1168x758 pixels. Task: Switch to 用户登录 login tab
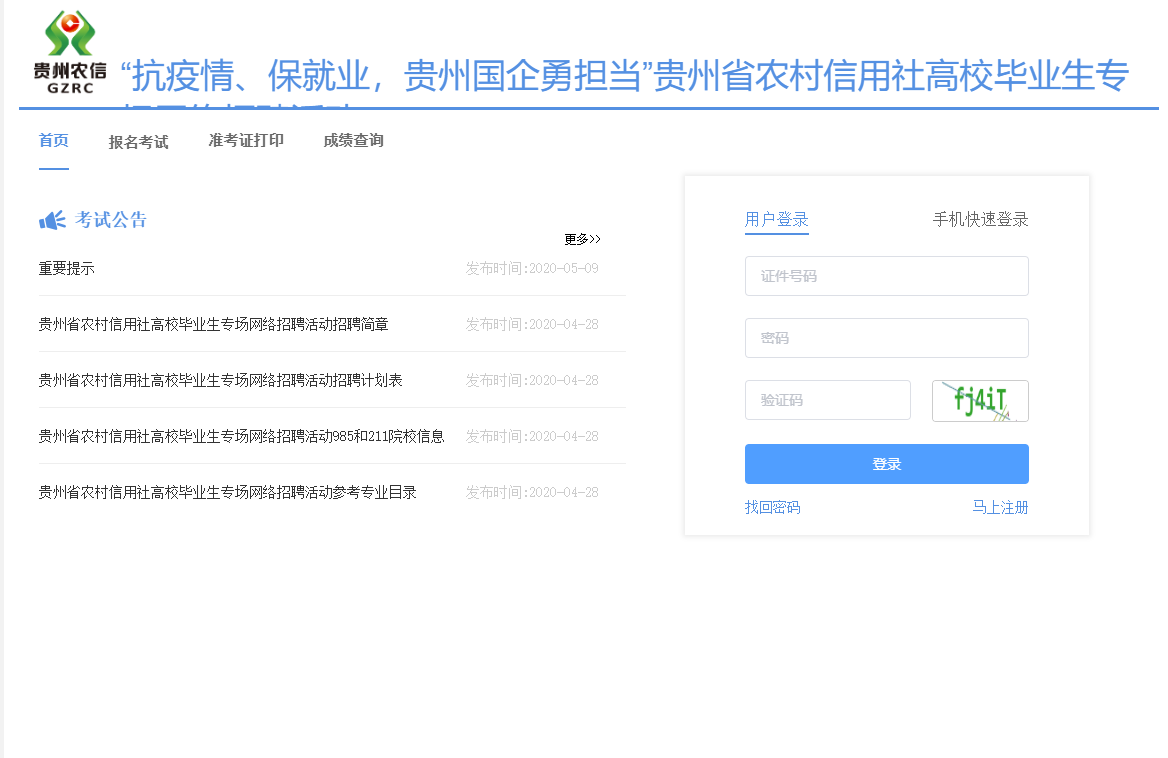point(776,220)
